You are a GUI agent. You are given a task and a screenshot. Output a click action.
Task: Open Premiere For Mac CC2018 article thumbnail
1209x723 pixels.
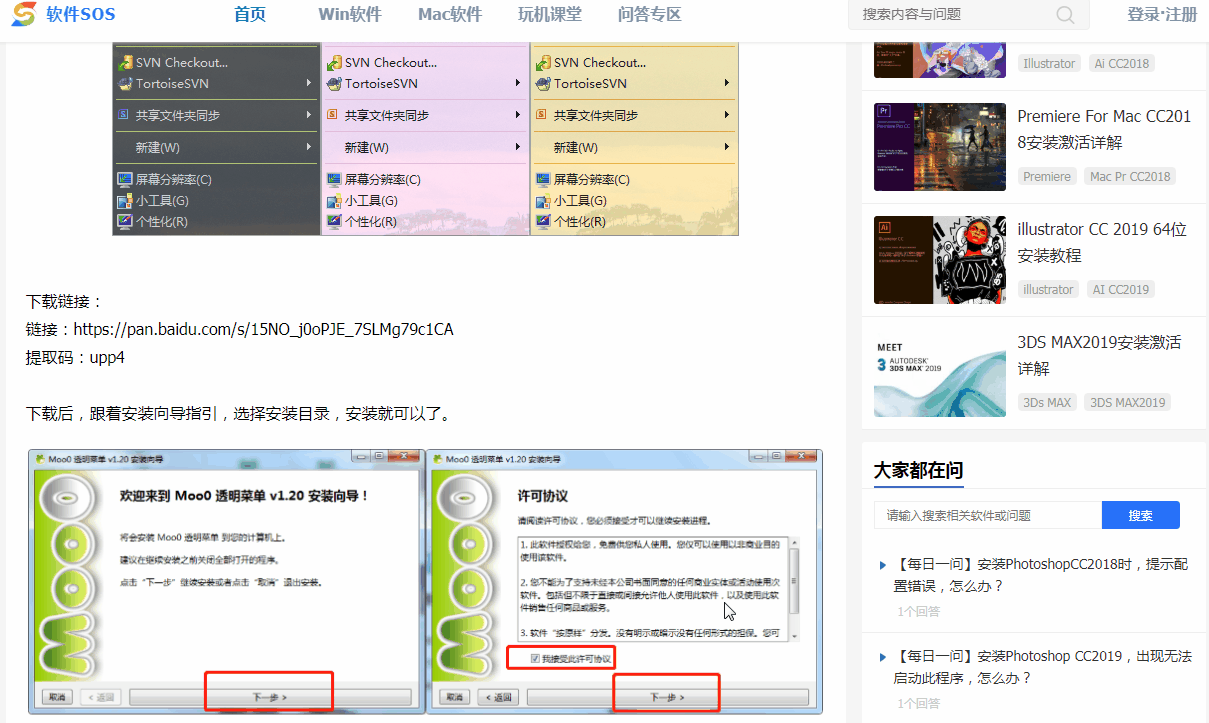940,147
